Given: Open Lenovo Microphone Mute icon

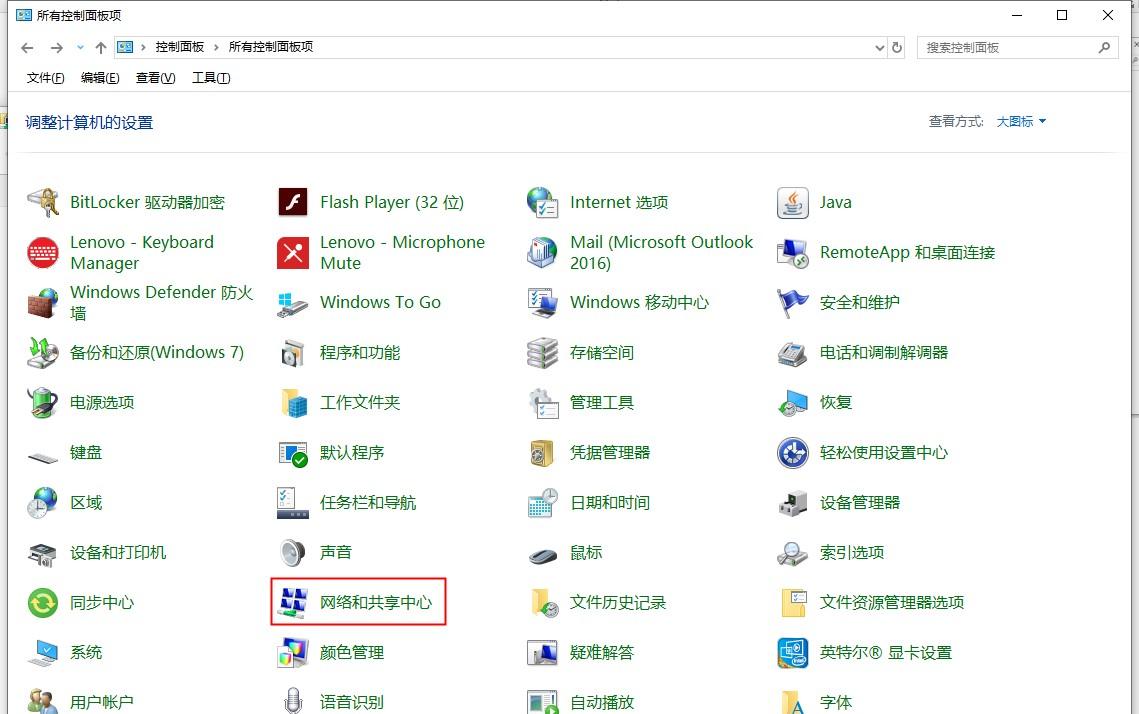Looking at the screenshot, I should tap(293, 252).
